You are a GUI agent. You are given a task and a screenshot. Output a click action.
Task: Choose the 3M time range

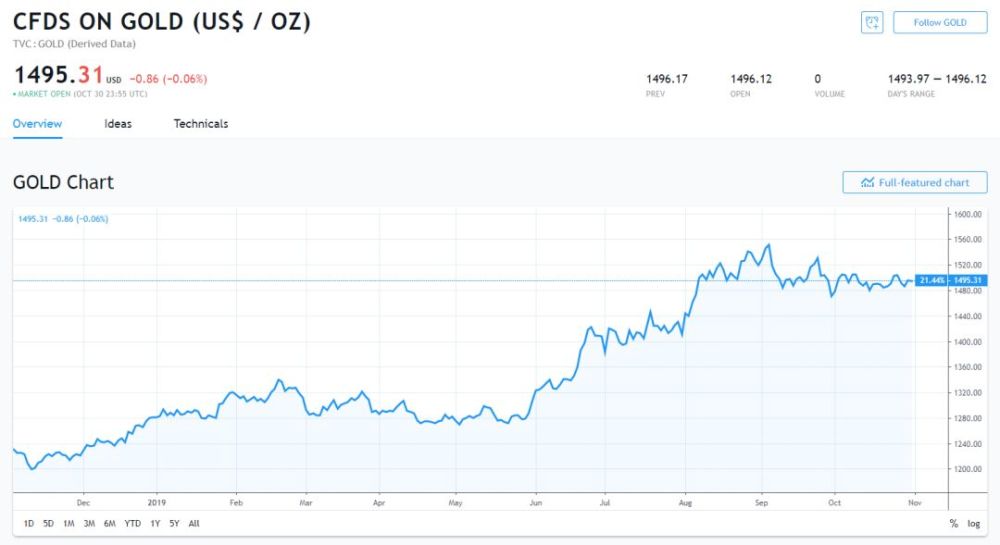[89, 523]
